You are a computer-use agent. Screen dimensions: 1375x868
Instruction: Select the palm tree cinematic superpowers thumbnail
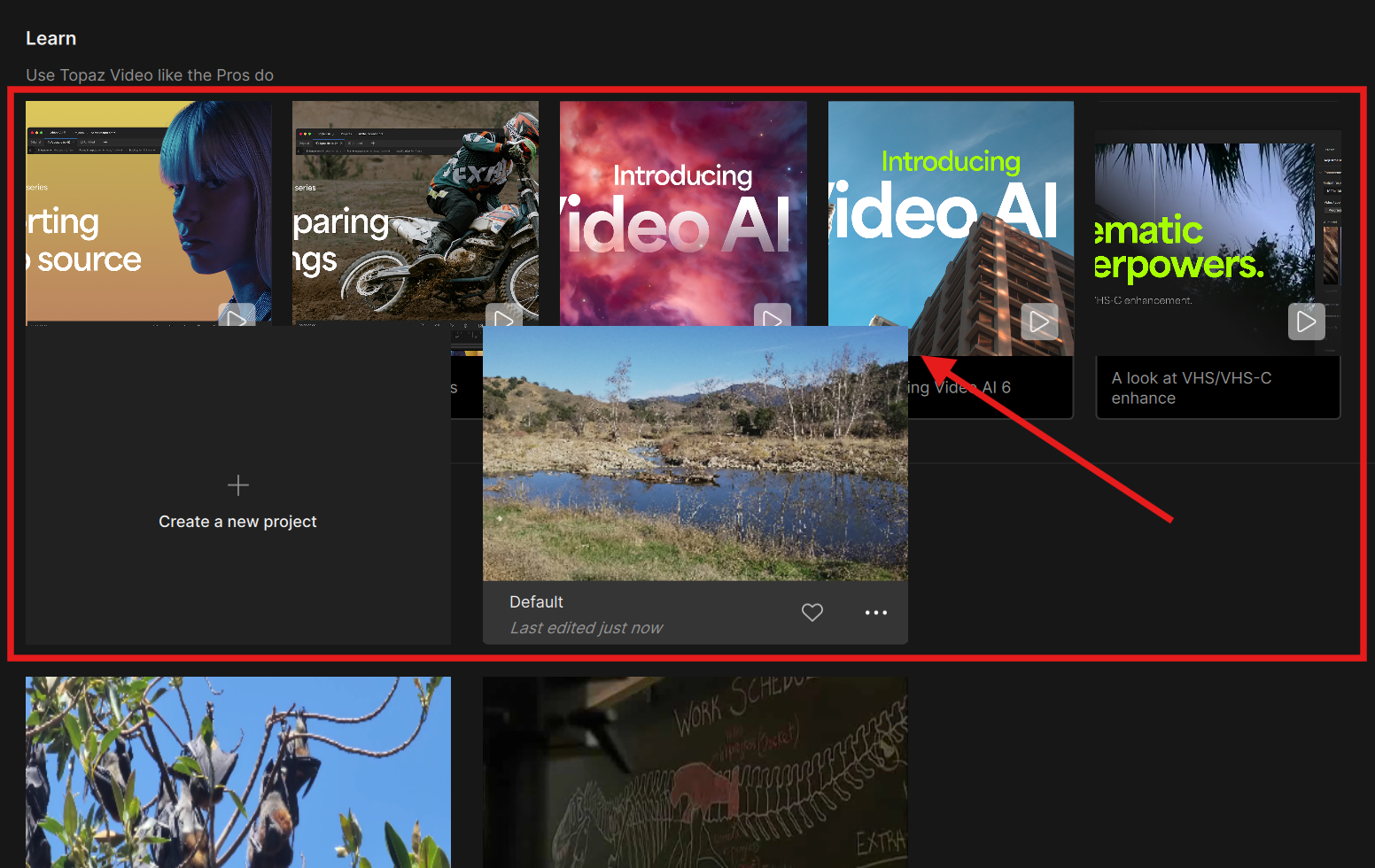[1205, 230]
